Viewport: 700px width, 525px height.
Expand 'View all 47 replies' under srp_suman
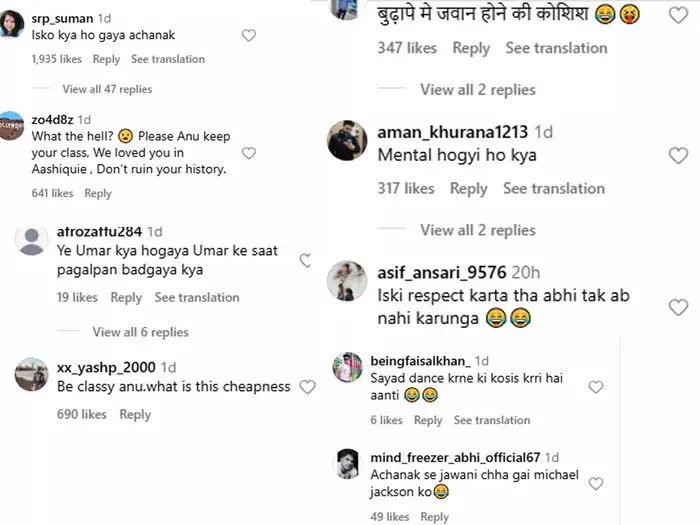click(107, 89)
